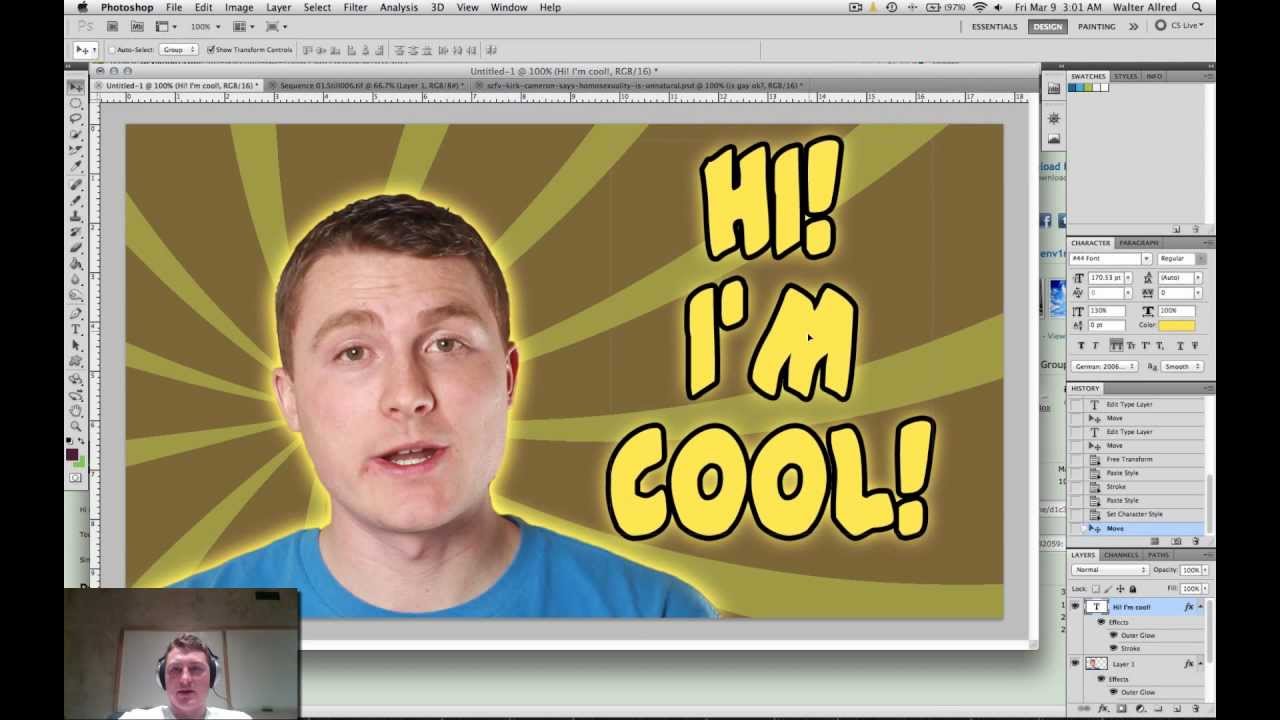Select the Clone Stamp tool

point(76,216)
